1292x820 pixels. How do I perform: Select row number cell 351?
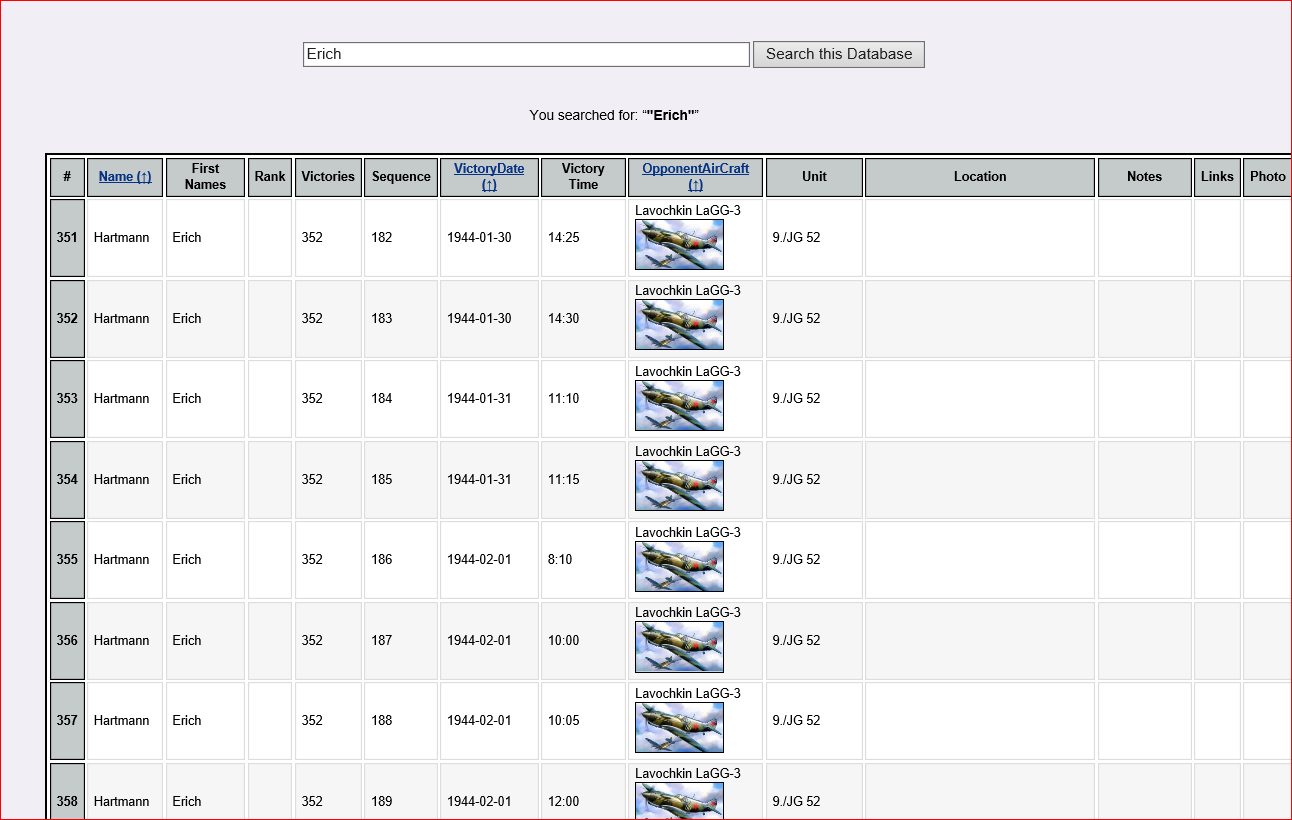point(67,238)
